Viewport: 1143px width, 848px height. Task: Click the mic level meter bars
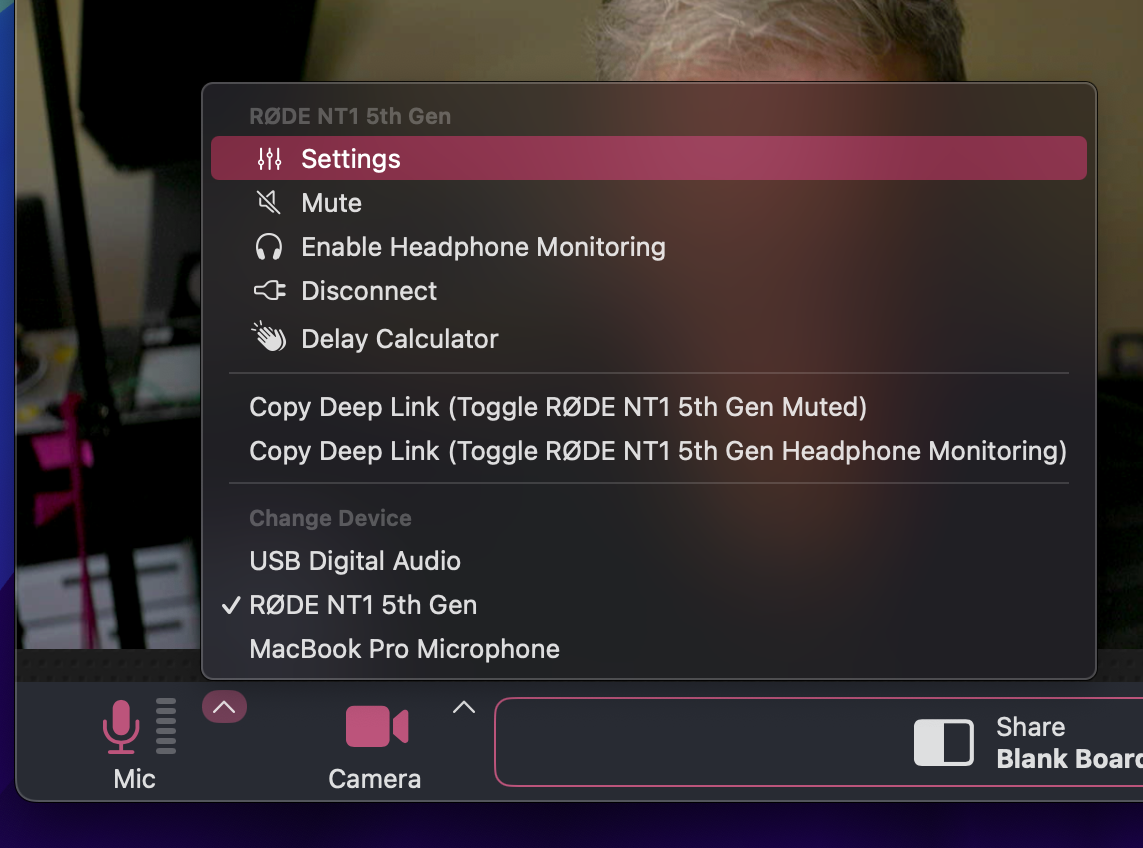[x=166, y=726]
